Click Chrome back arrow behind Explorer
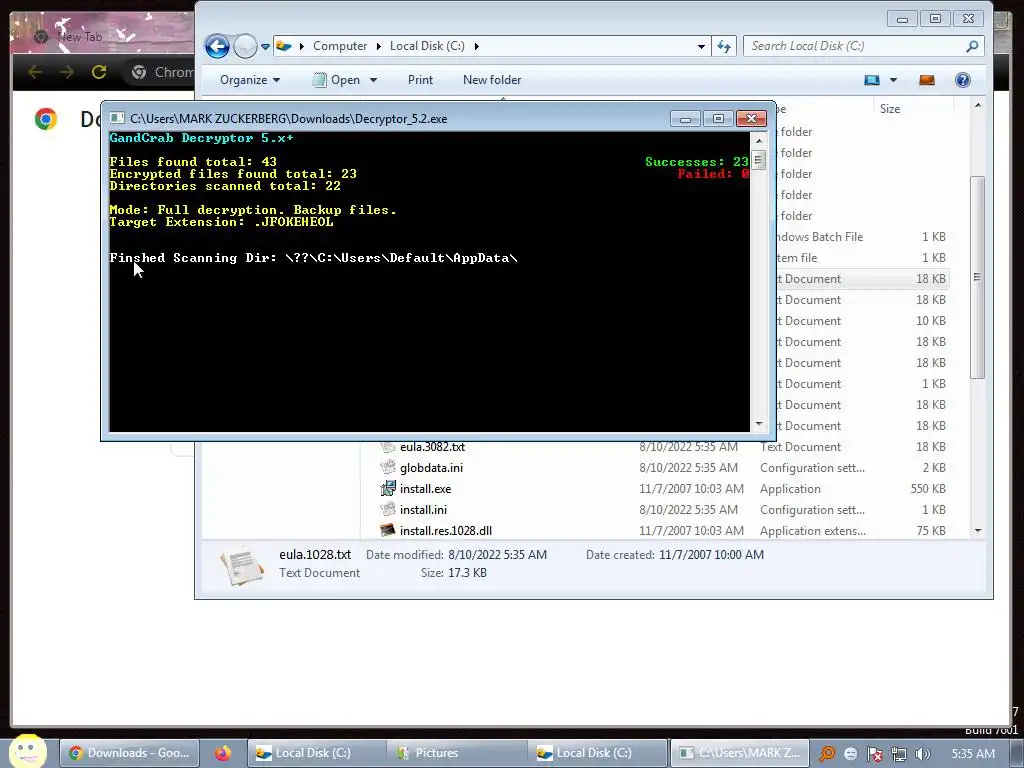The width and height of the screenshot is (1024, 768). tap(35, 72)
